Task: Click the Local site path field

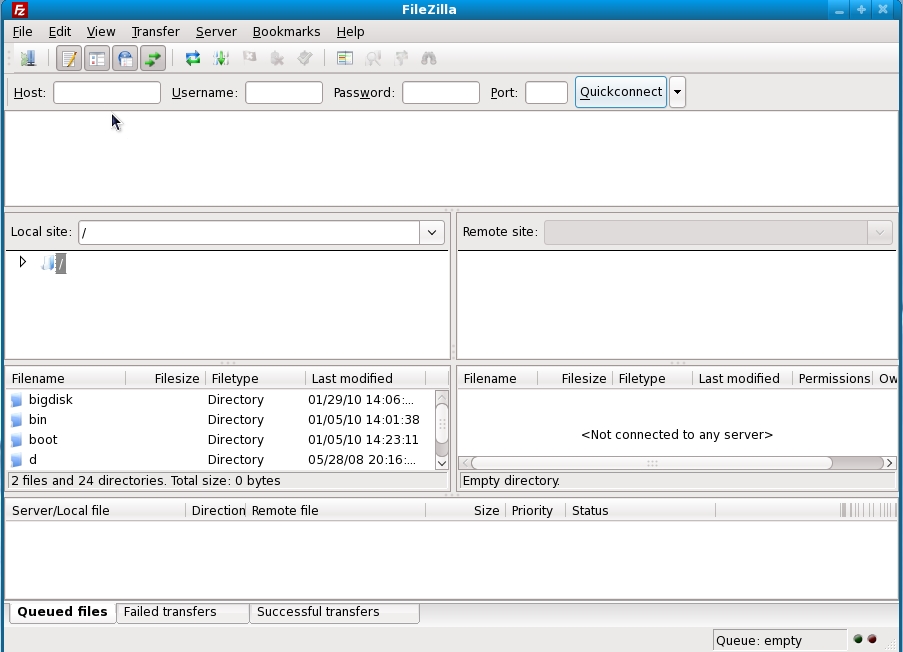Action: click(x=249, y=233)
